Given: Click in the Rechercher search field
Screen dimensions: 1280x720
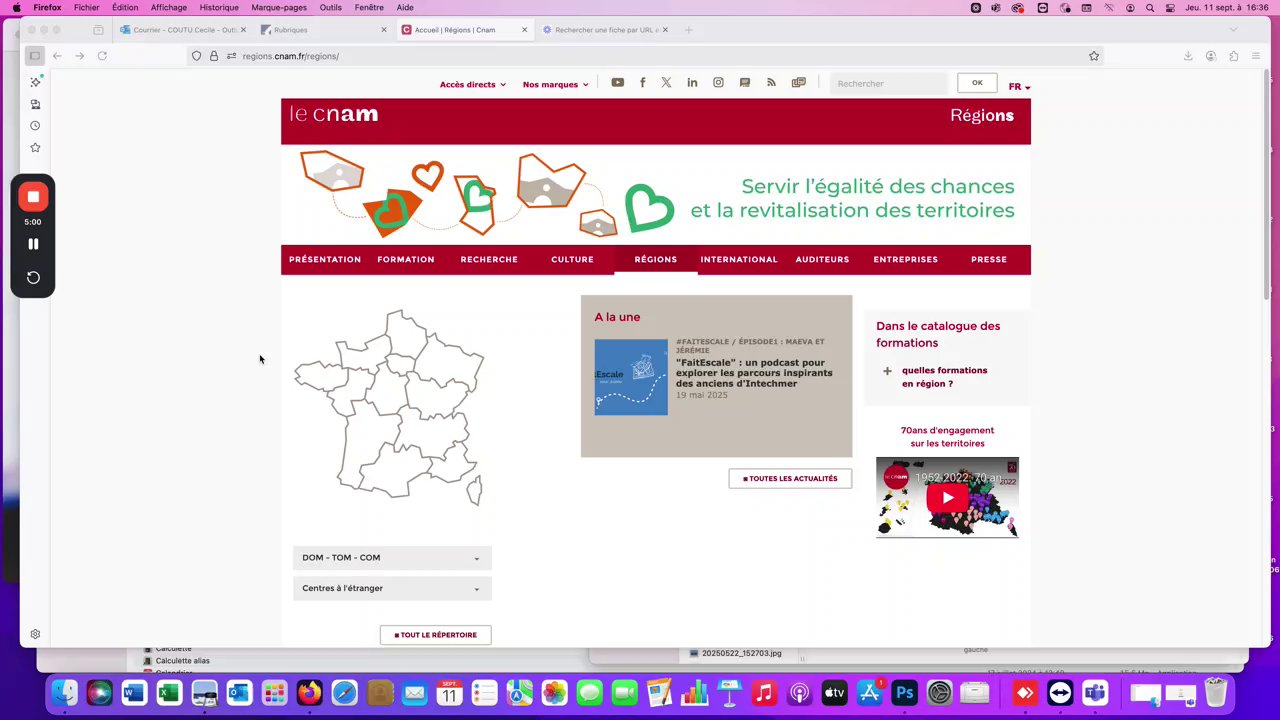Looking at the screenshot, I should [x=888, y=84].
